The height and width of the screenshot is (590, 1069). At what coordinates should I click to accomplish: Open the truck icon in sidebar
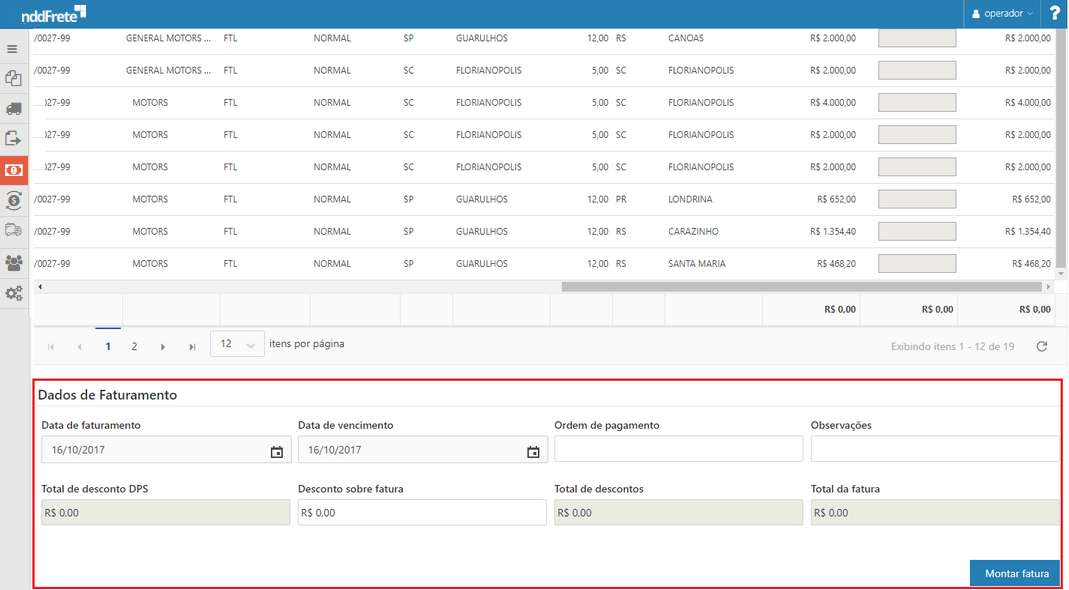(x=13, y=108)
